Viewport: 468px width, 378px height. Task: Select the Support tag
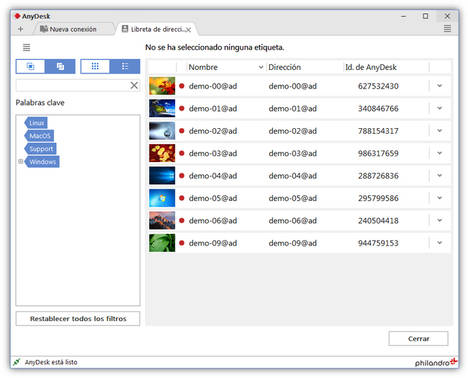[x=40, y=149]
